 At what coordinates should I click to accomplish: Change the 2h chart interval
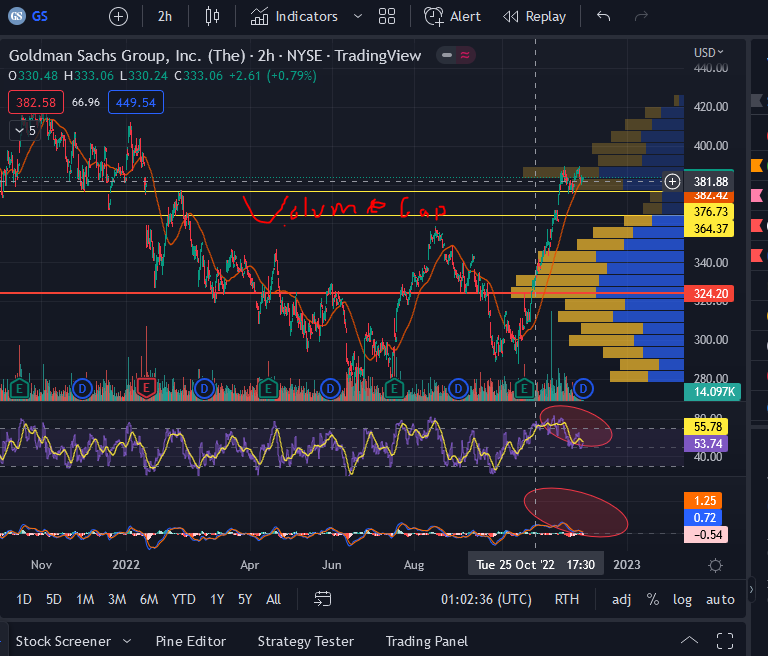[x=165, y=17]
